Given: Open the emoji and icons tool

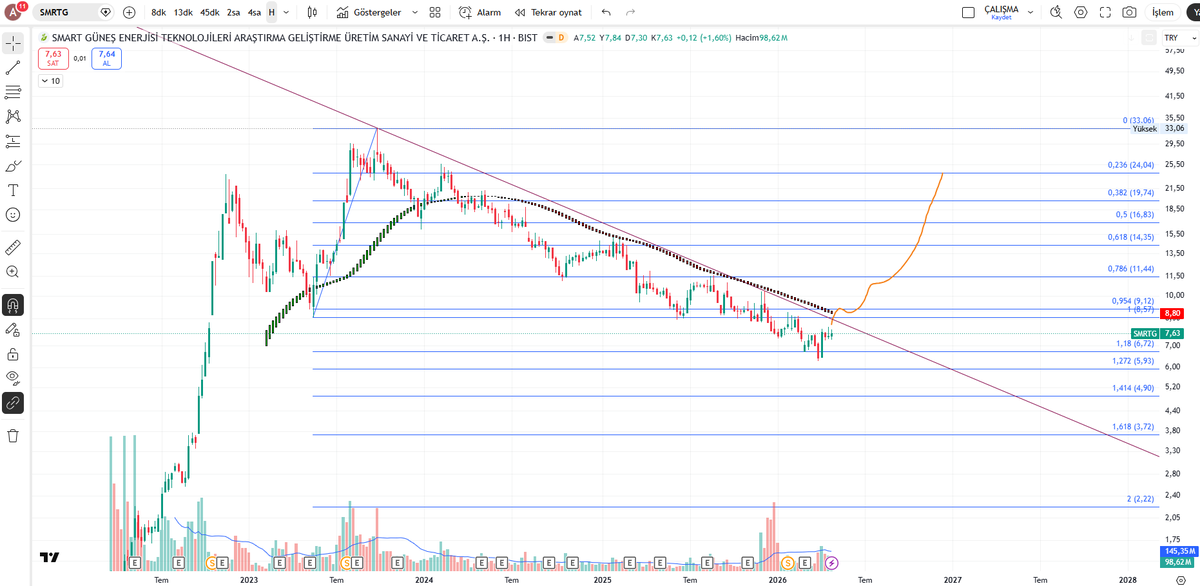Looking at the screenshot, I should tap(13, 214).
